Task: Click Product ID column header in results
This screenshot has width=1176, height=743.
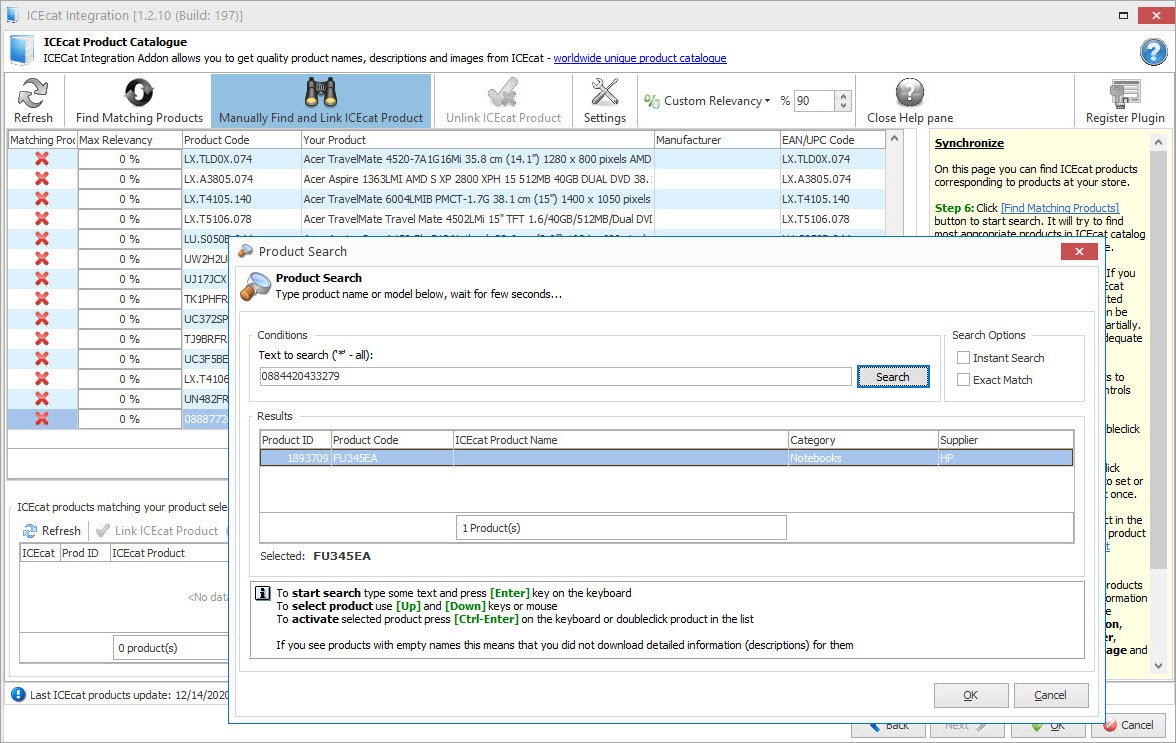Action: (x=296, y=440)
